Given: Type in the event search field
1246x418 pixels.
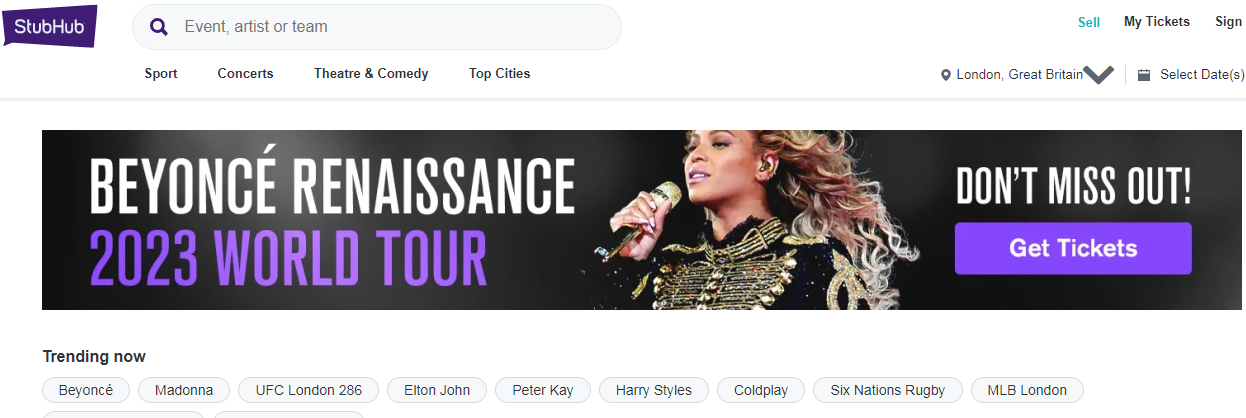Looking at the screenshot, I should pyautogui.click(x=390, y=27).
